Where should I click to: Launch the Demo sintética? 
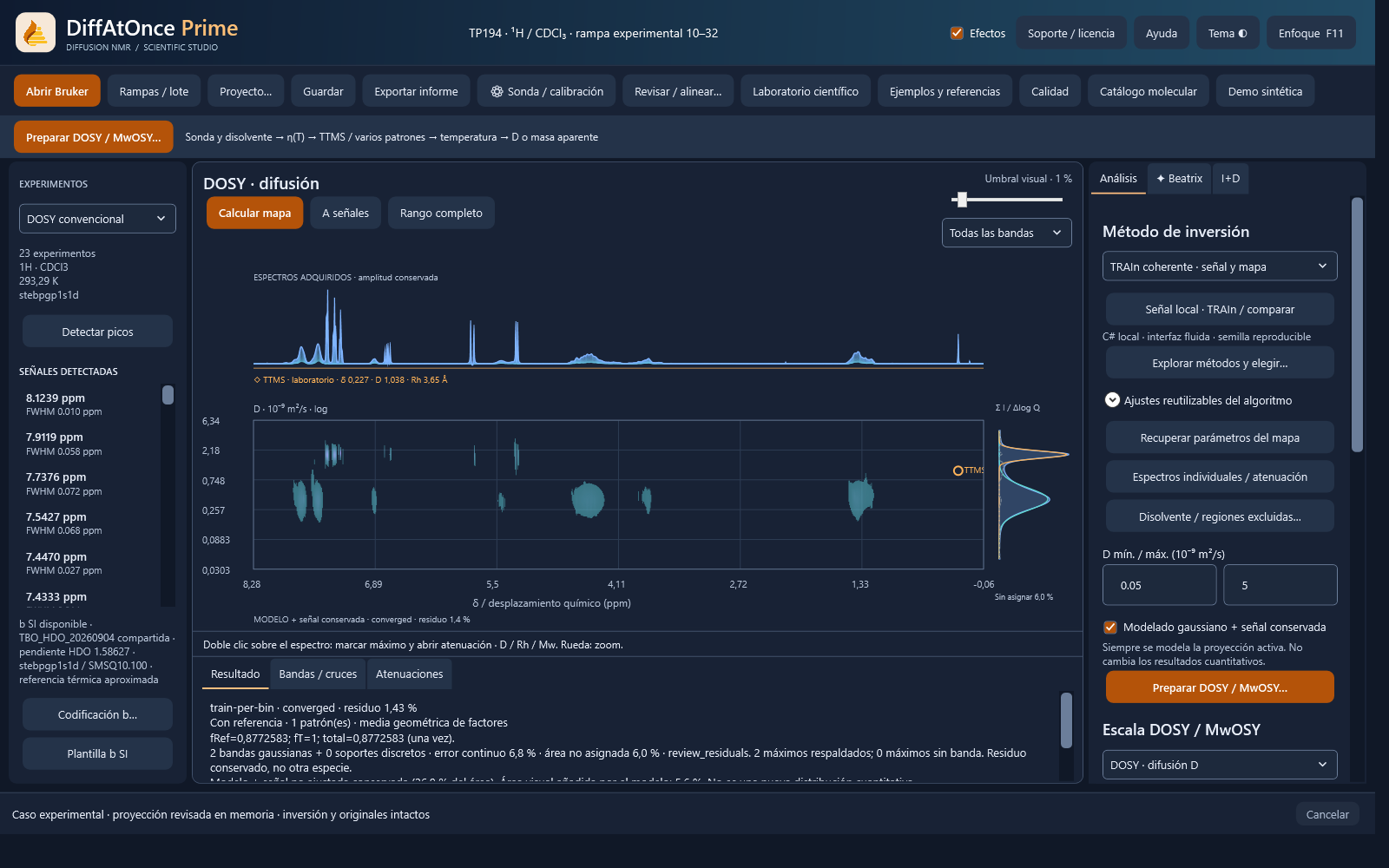click(1265, 91)
